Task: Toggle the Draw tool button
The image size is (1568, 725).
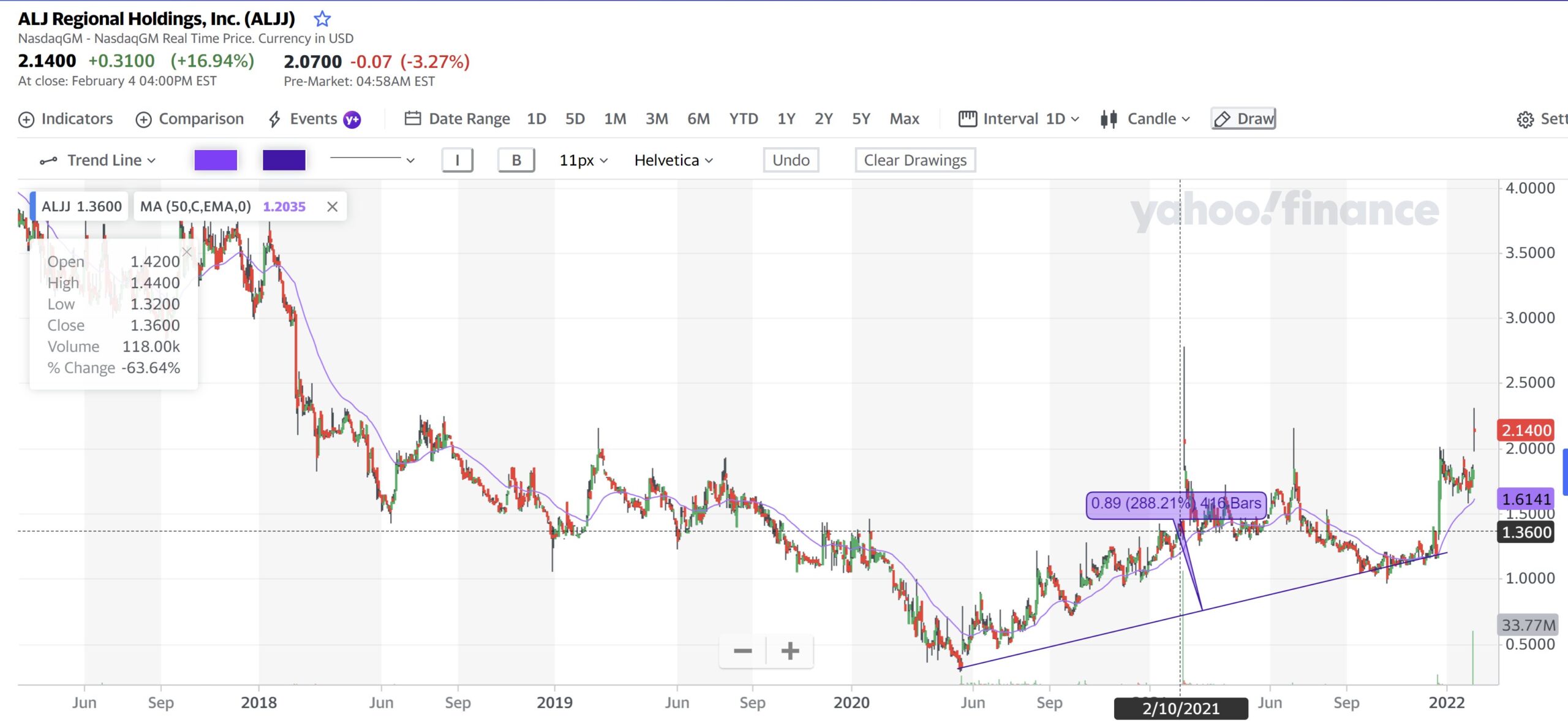Action: [1243, 119]
